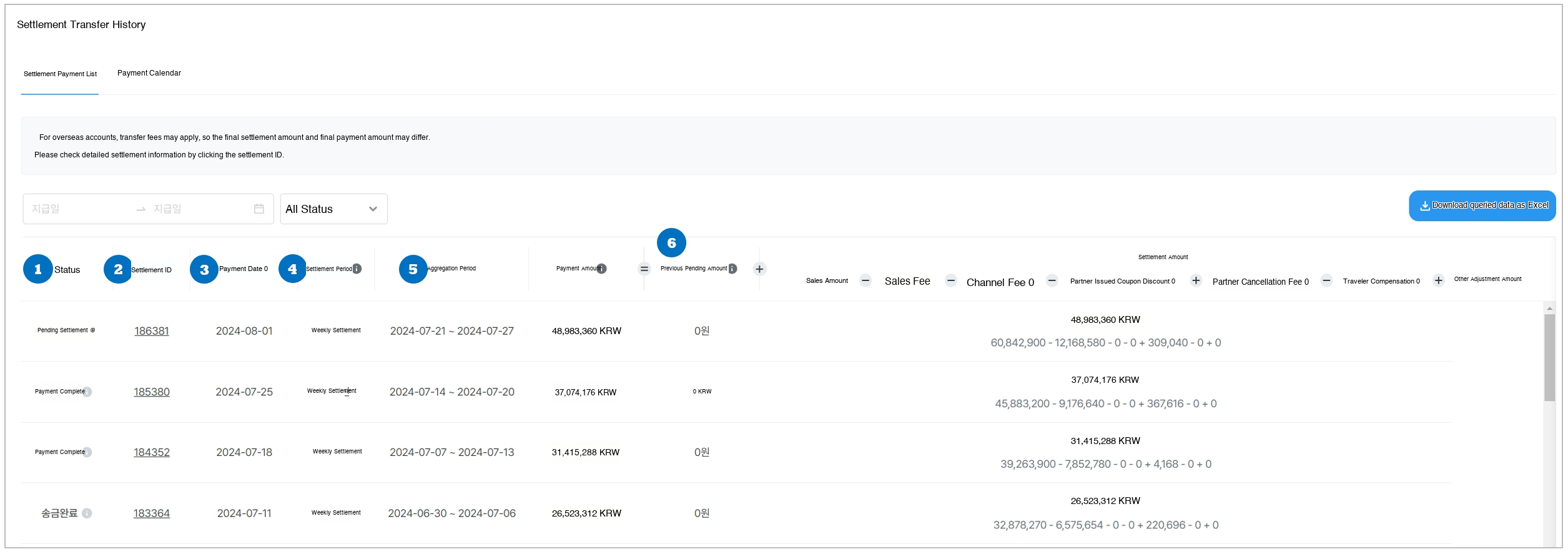Click info icon next to 송금완료 status
This screenshot has height=554, width=1568.
tap(87, 513)
